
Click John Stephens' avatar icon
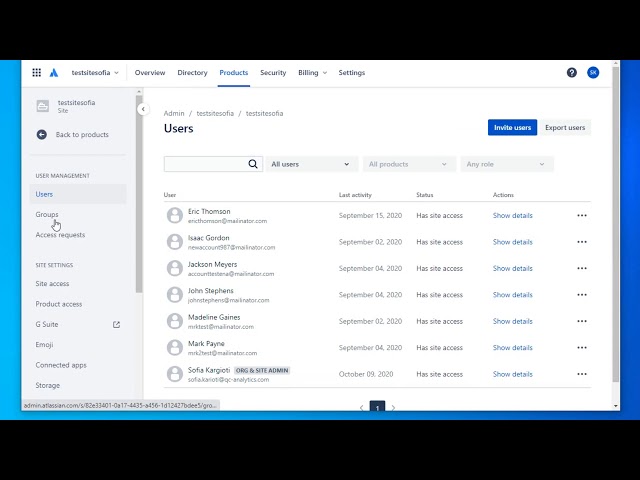coord(175,295)
